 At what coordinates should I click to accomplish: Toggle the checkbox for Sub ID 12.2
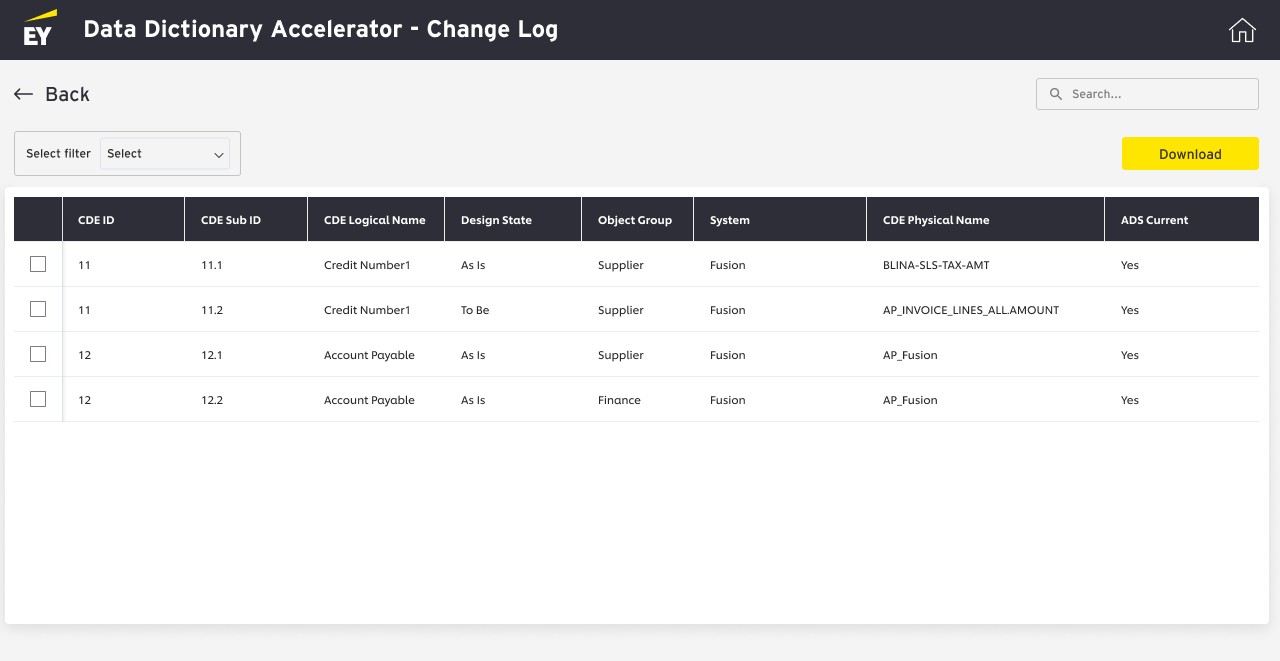(38, 400)
